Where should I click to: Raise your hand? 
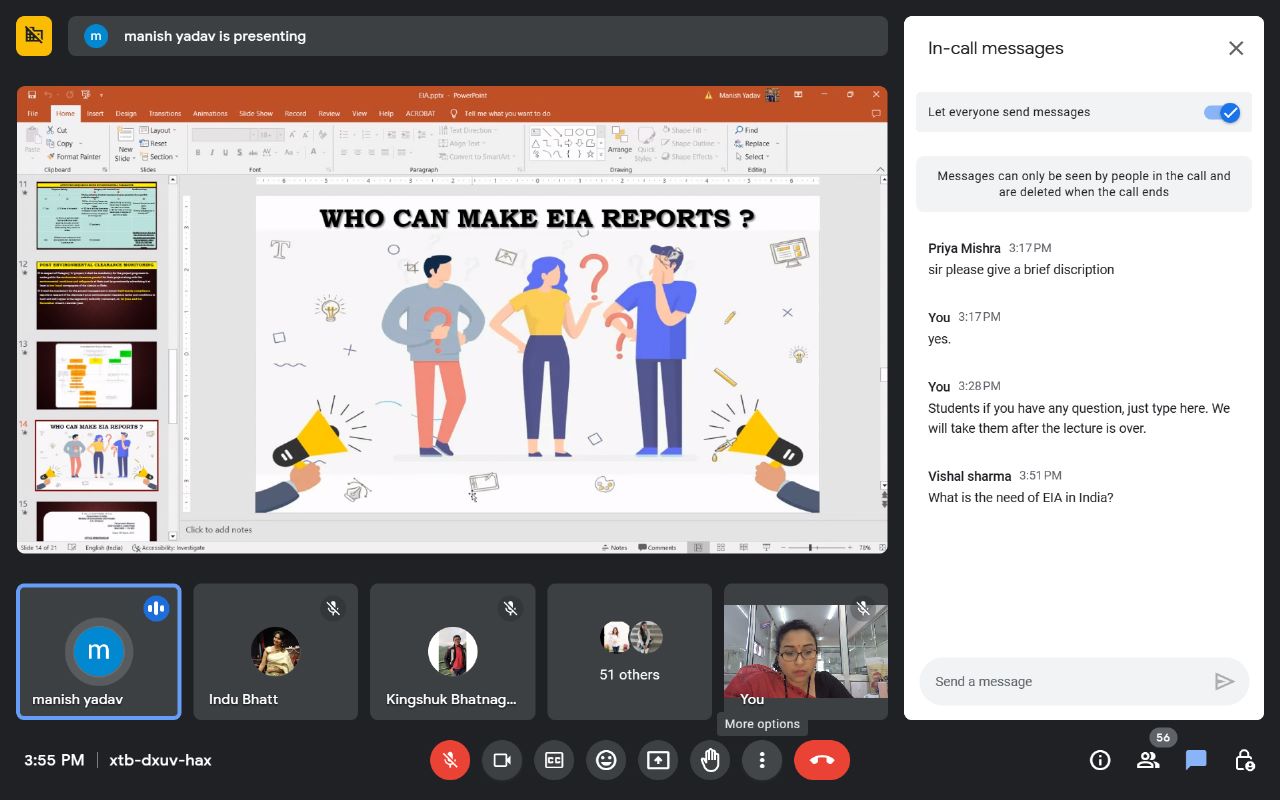[x=710, y=760]
